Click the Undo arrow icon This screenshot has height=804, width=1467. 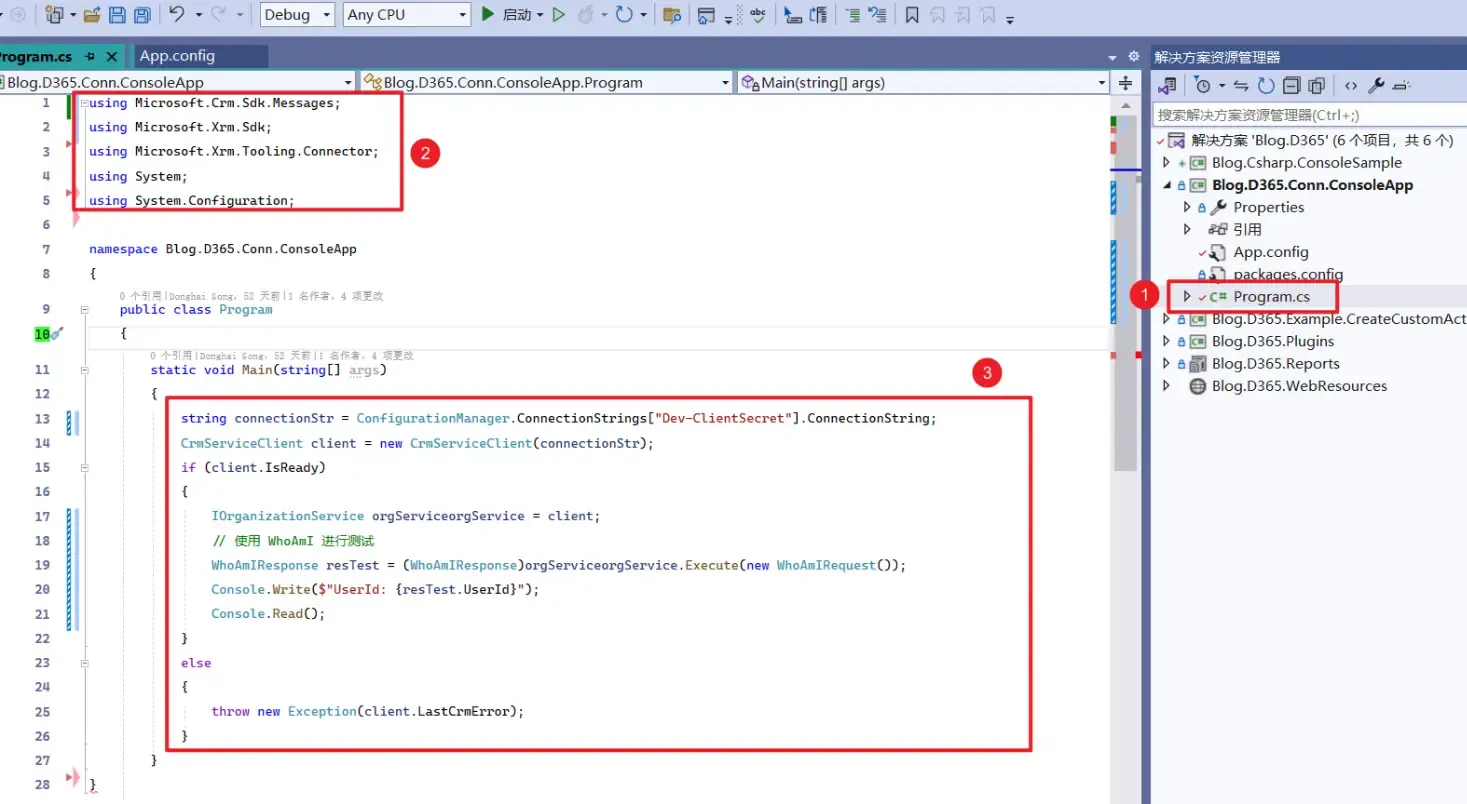click(x=177, y=15)
